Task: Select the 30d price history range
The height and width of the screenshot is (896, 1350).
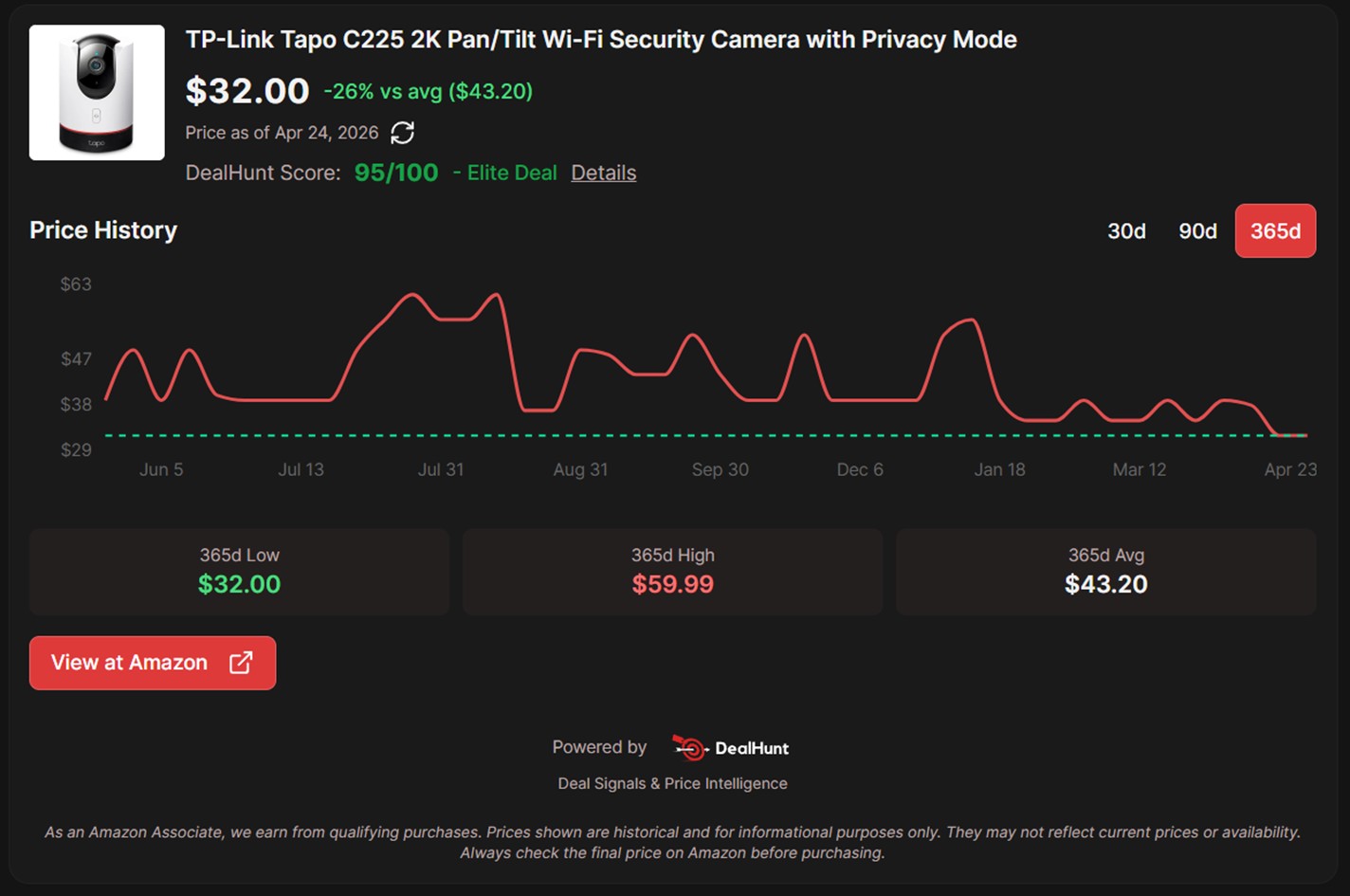Action: [x=1126, y=230]
